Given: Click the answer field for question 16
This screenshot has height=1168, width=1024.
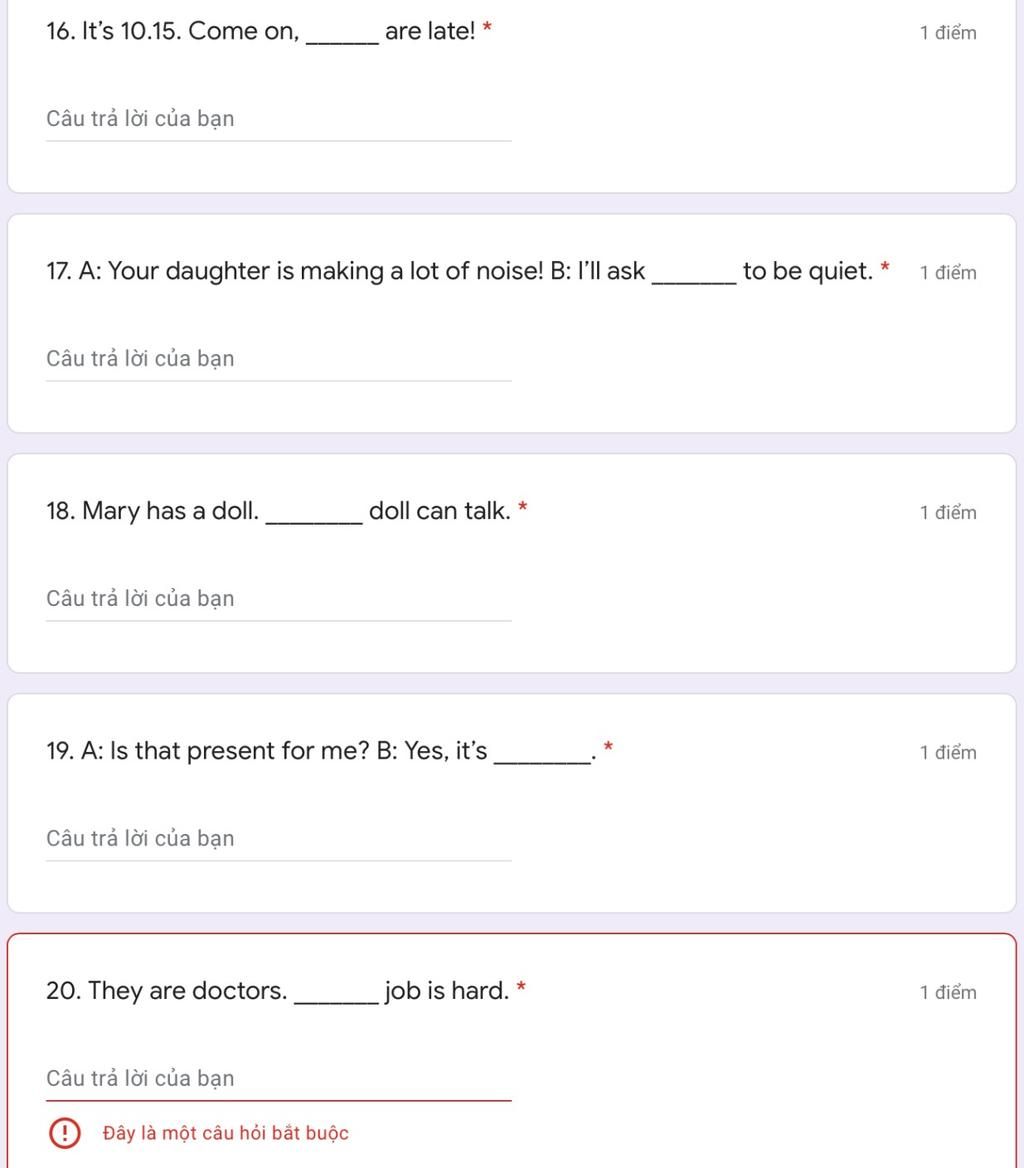Looking at the screenshot, I should 278,119.
